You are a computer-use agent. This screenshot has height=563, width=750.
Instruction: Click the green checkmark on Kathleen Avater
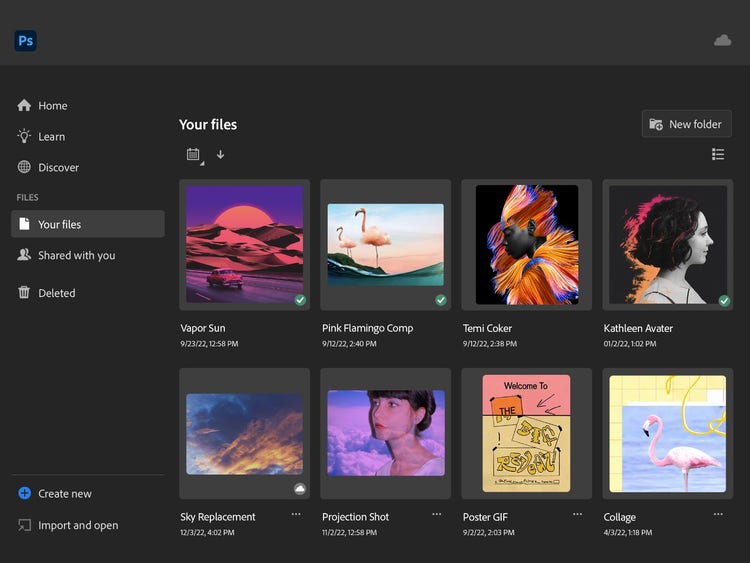pos(724,300)
